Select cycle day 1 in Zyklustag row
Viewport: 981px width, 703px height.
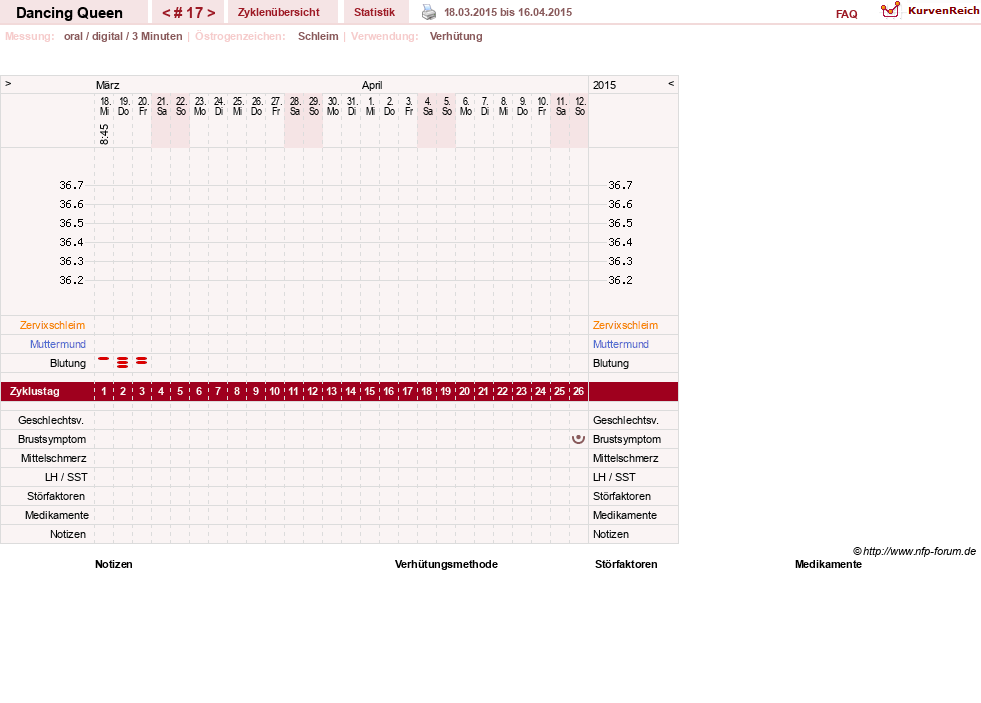(x=104, y=392)
